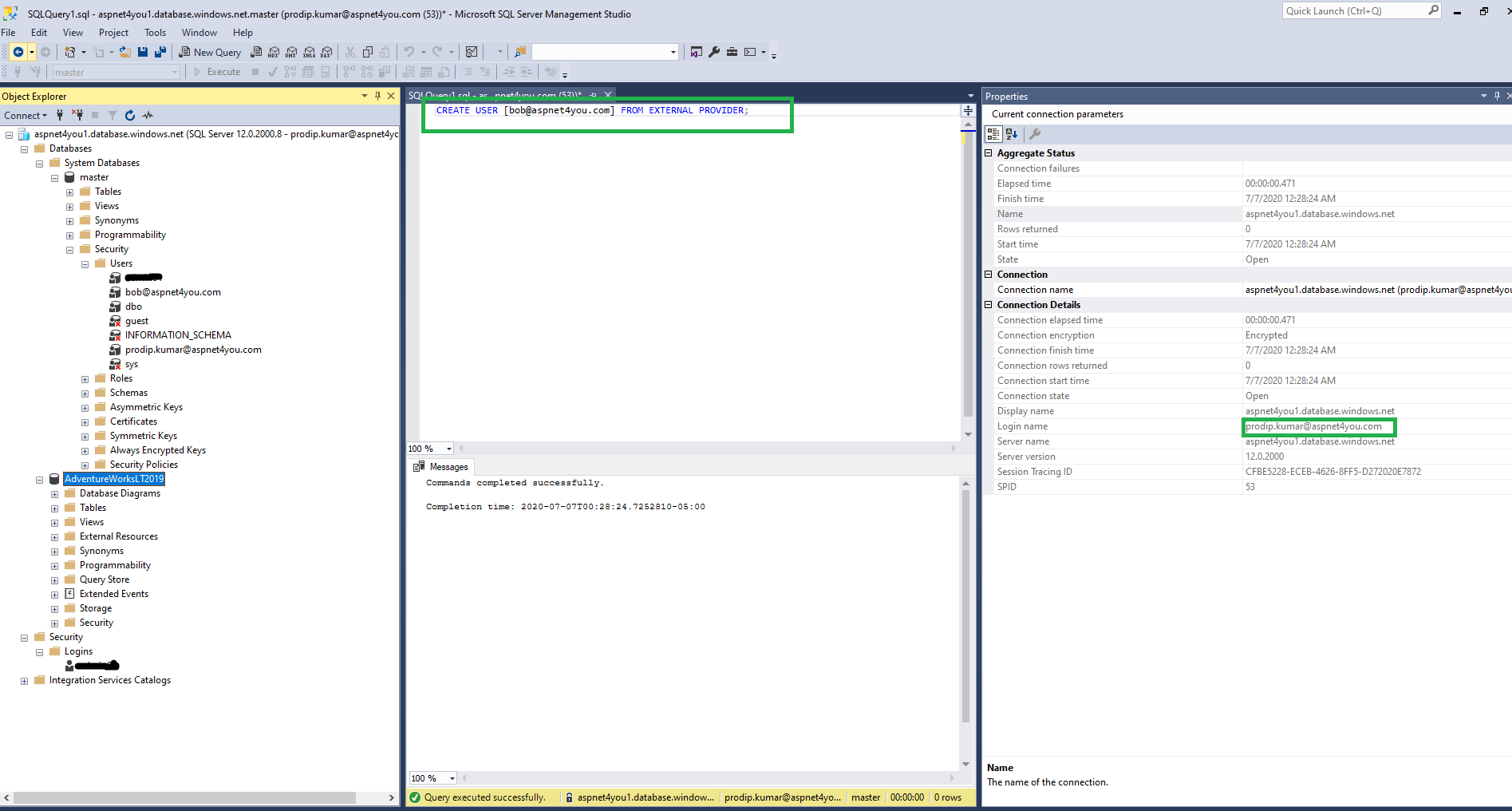The height and width of the screenshot is (811, 1512).
Task: Open the Tools menu
Action: tap(155, 33)
